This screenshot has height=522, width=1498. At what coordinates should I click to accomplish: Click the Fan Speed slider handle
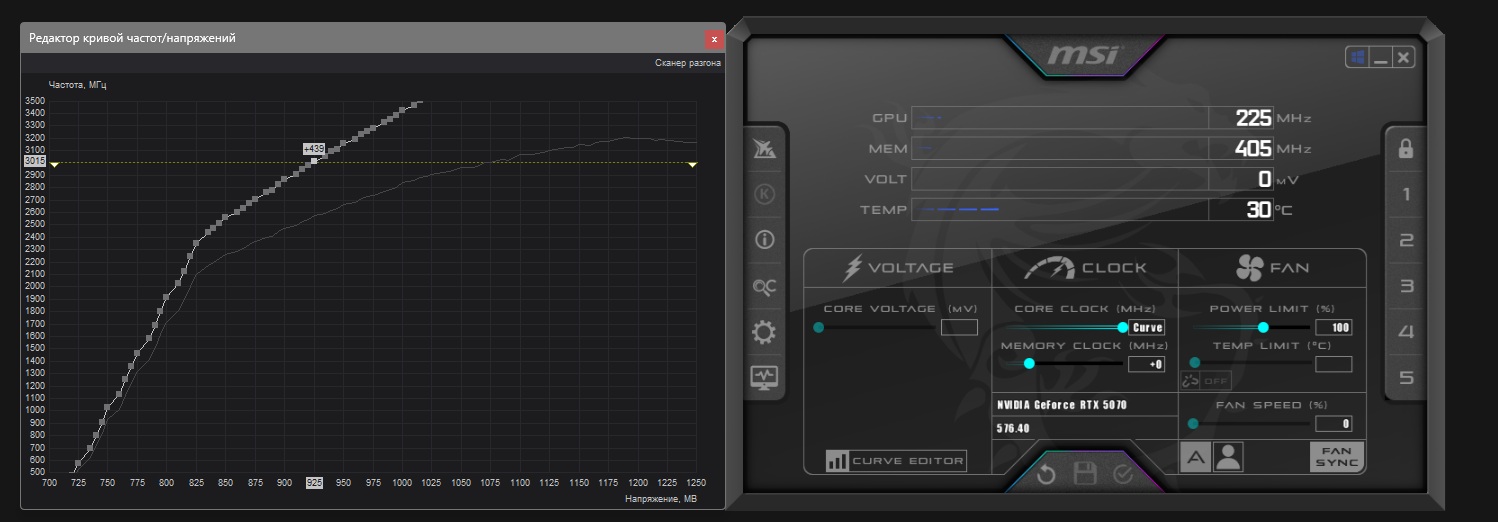pyautogui.click(x=1193, y=423)
